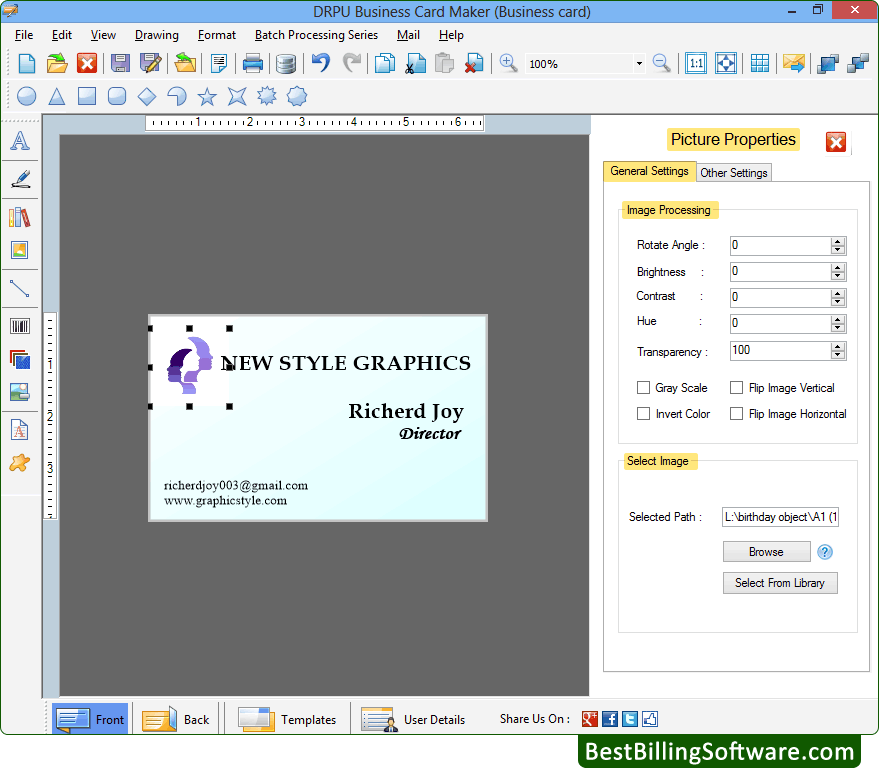Select the signature pen tool in sidebar
Screen dimensions: 879x768
coord(20,179)
